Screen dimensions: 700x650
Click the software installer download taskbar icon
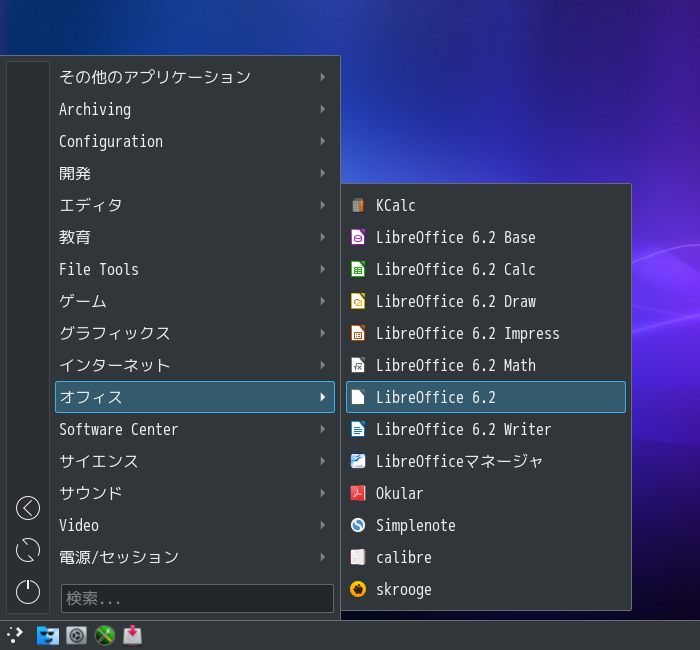click(133, 635)
